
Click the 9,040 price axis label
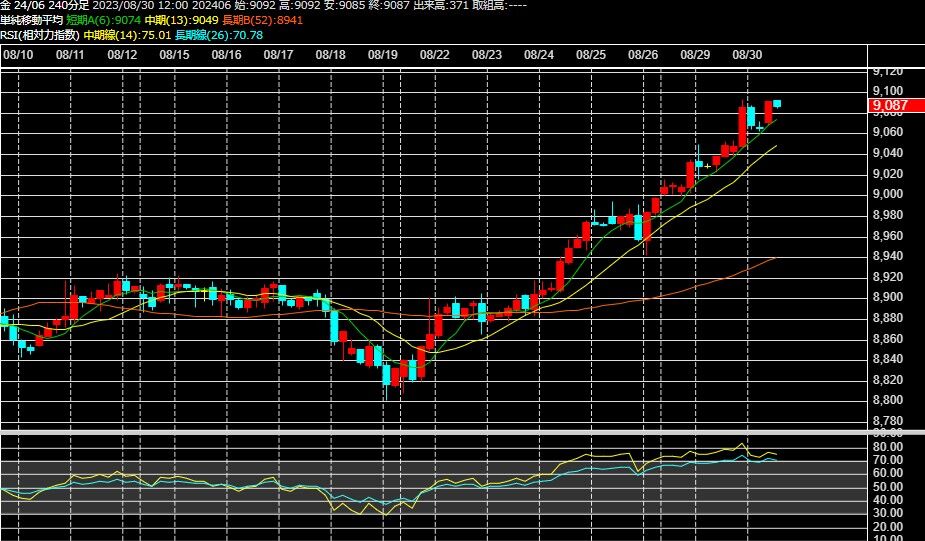[x=888, y=153]
